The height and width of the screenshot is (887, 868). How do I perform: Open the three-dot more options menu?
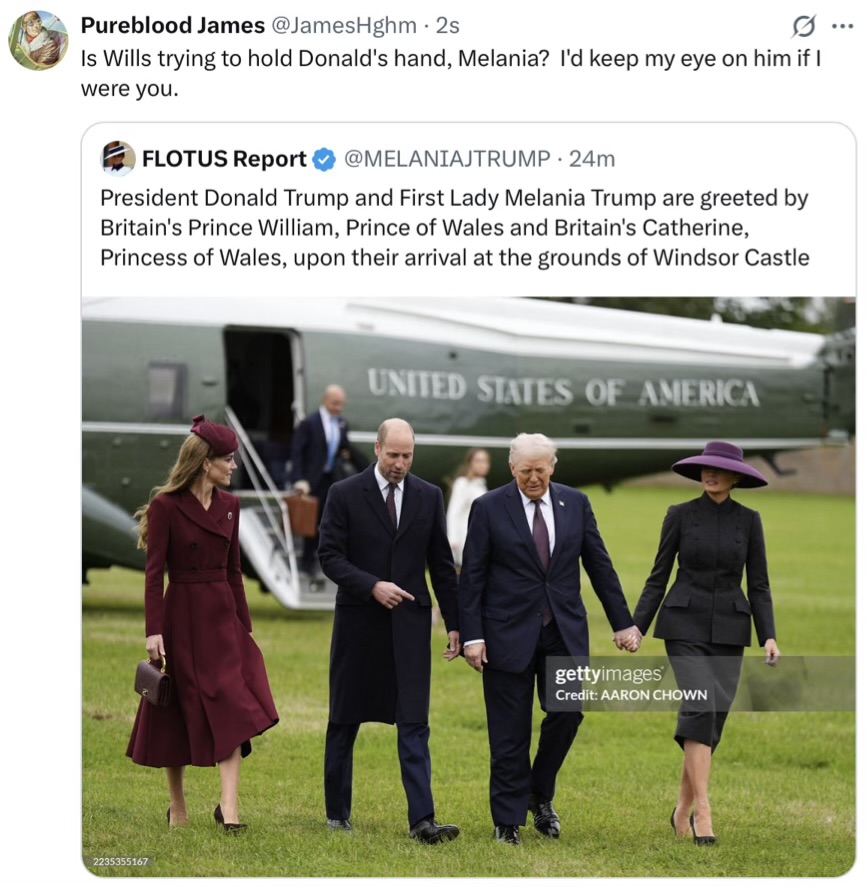(843, 26)
